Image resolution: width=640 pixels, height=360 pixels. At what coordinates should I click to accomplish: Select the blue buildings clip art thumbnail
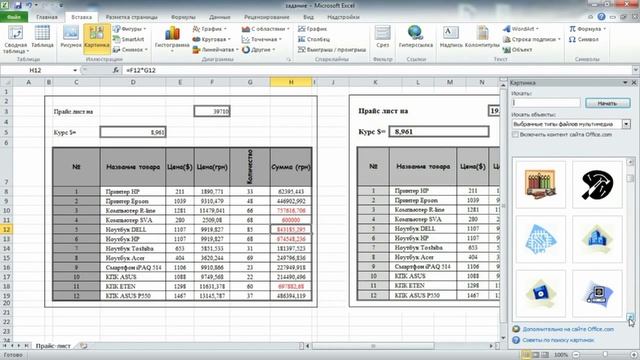pyautogui.click(x=597, y=239)
